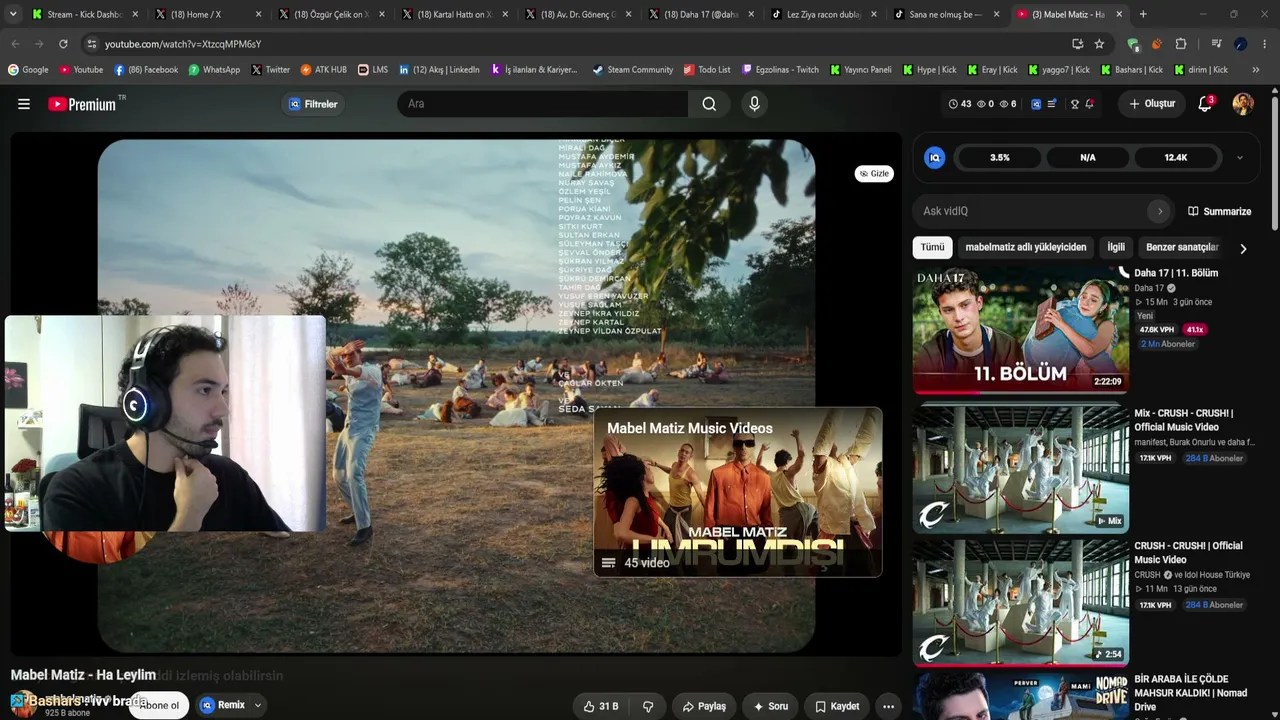Select the mabelmatiz adlı yükleyiciden chip
Viewport: 1280px width, 720px height.
[x=1026, y=247]
